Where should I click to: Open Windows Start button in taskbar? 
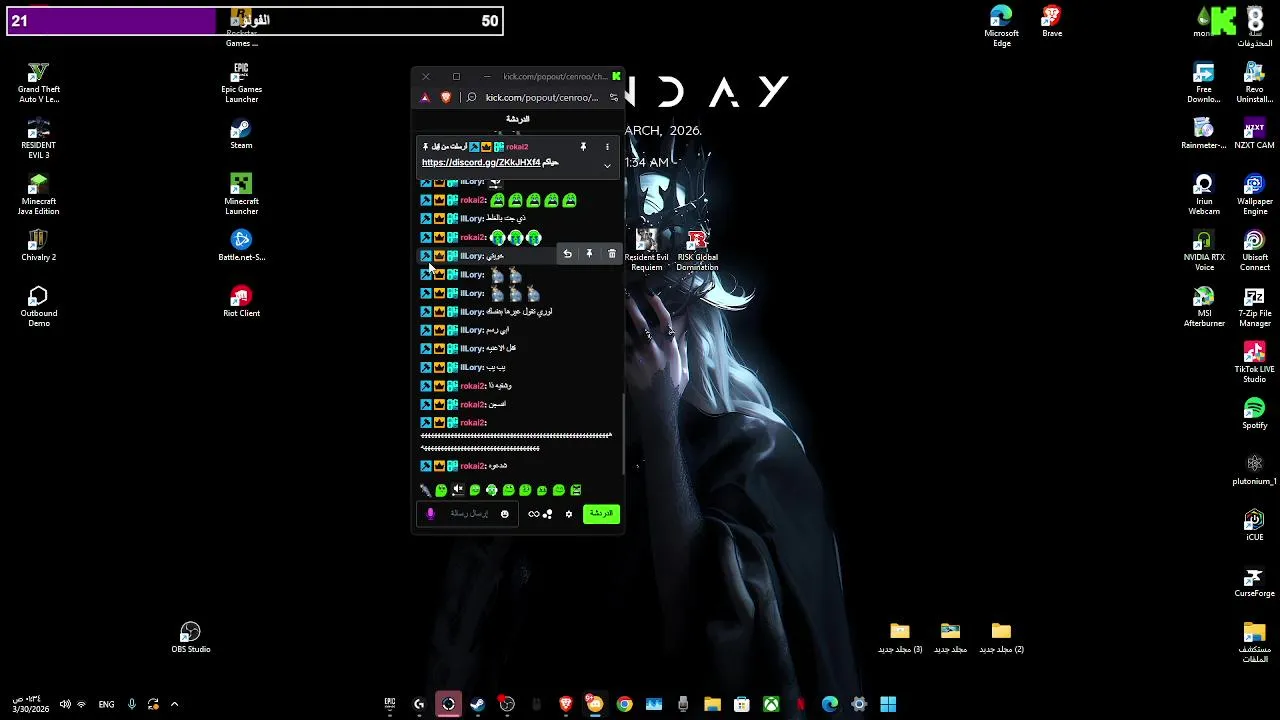(888, 704)
